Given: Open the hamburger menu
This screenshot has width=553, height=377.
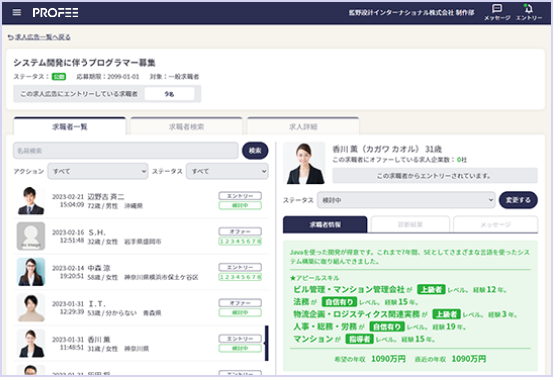Looking at the screenshot, I should click(17, 13).
